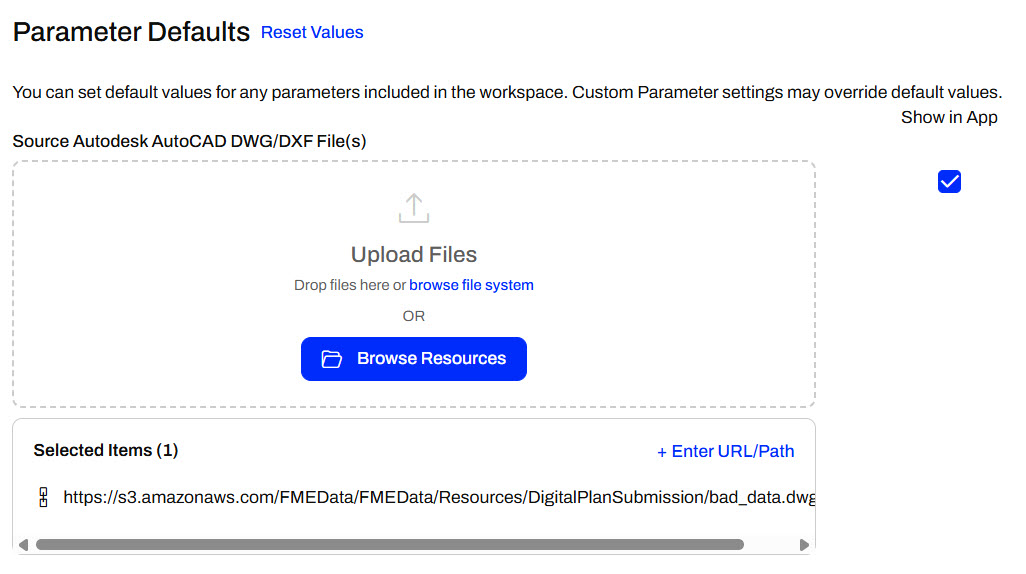The height and width of the screenshot is (574, 1026).
Task: Select the bad_data.dwg URL item
Action: (x=438, y=497)
